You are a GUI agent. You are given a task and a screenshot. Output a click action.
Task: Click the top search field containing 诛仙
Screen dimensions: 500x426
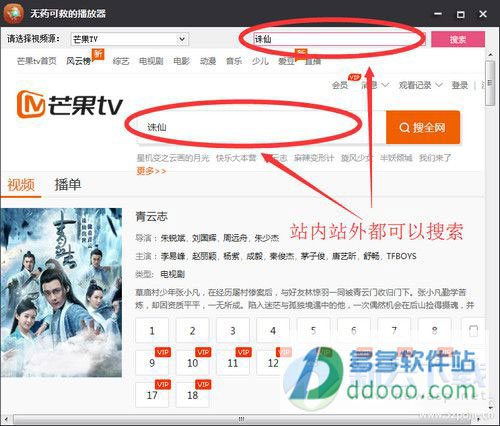[339, 39]
